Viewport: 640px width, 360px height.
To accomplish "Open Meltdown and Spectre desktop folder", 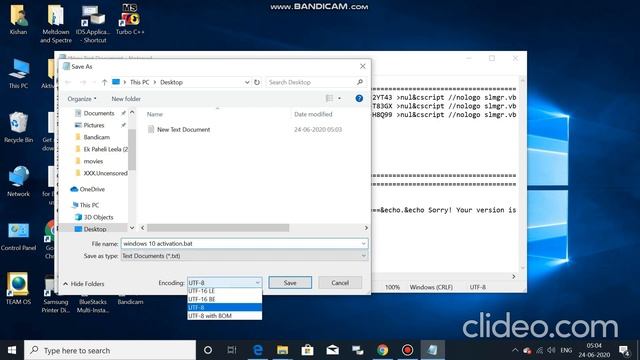I will (56, 23).
